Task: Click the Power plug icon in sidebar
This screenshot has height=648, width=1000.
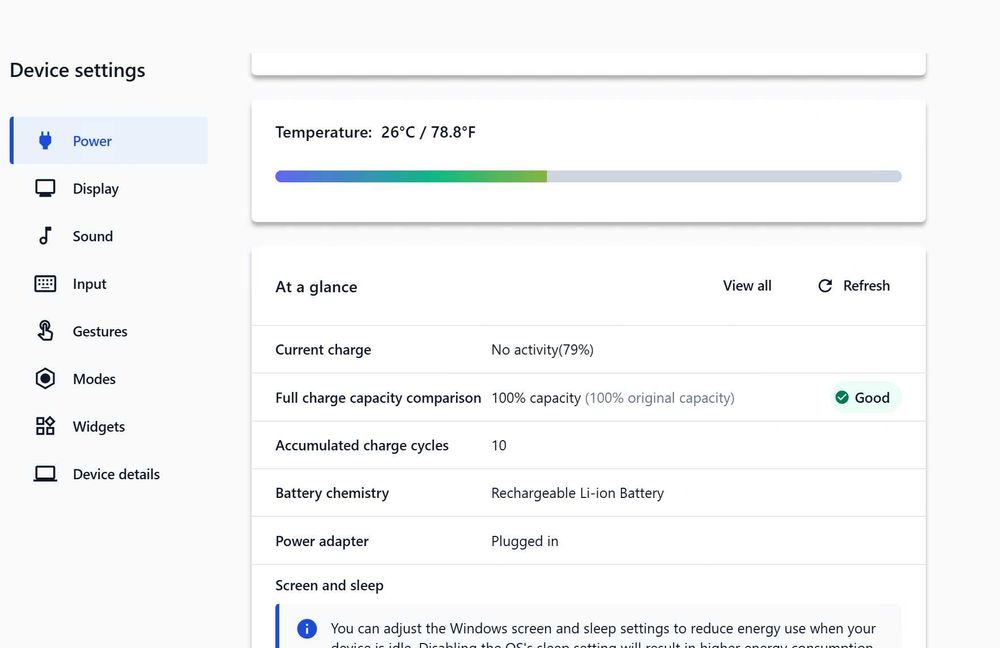Action: (45, 141)
